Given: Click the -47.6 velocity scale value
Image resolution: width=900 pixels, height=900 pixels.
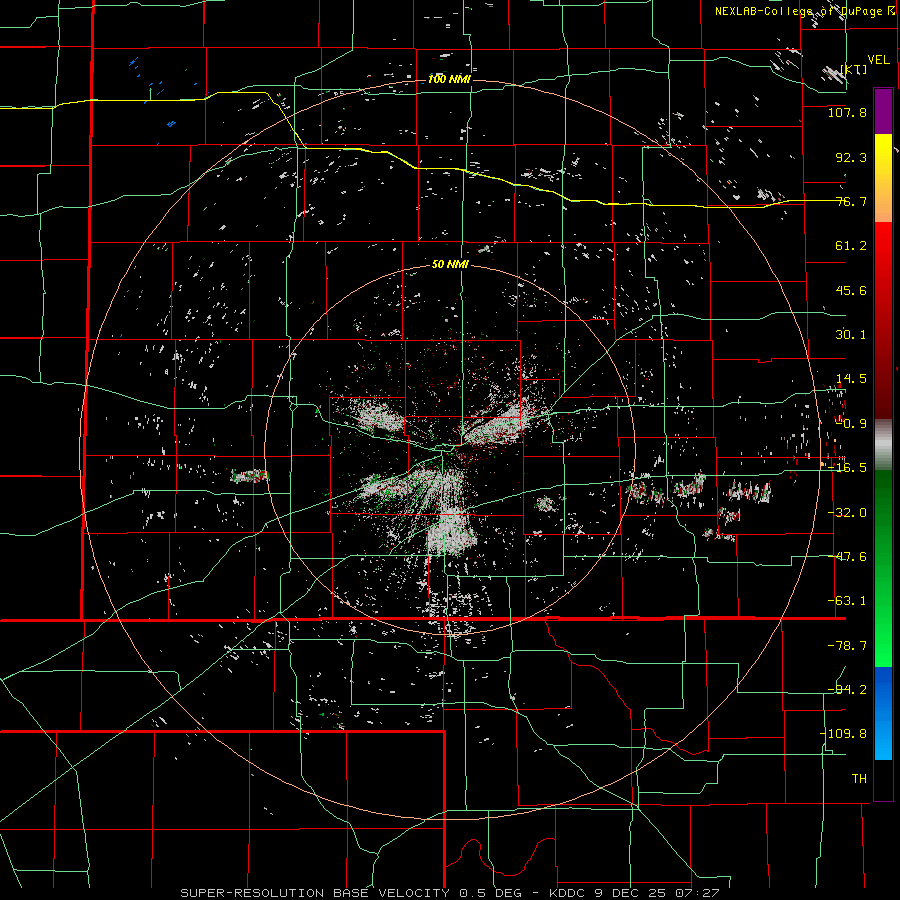Looking at the screenshot, I should click(x=847, y=557).
